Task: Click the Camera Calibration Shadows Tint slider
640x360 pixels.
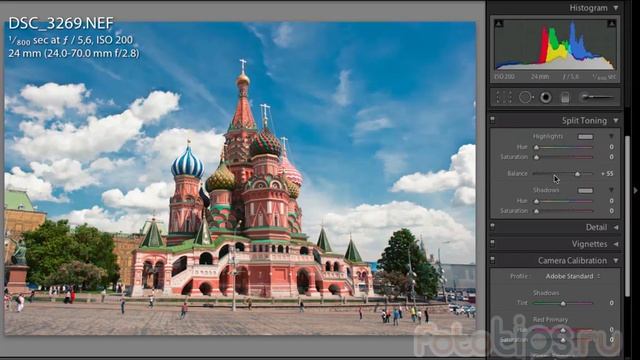Action: pos(563,303)
